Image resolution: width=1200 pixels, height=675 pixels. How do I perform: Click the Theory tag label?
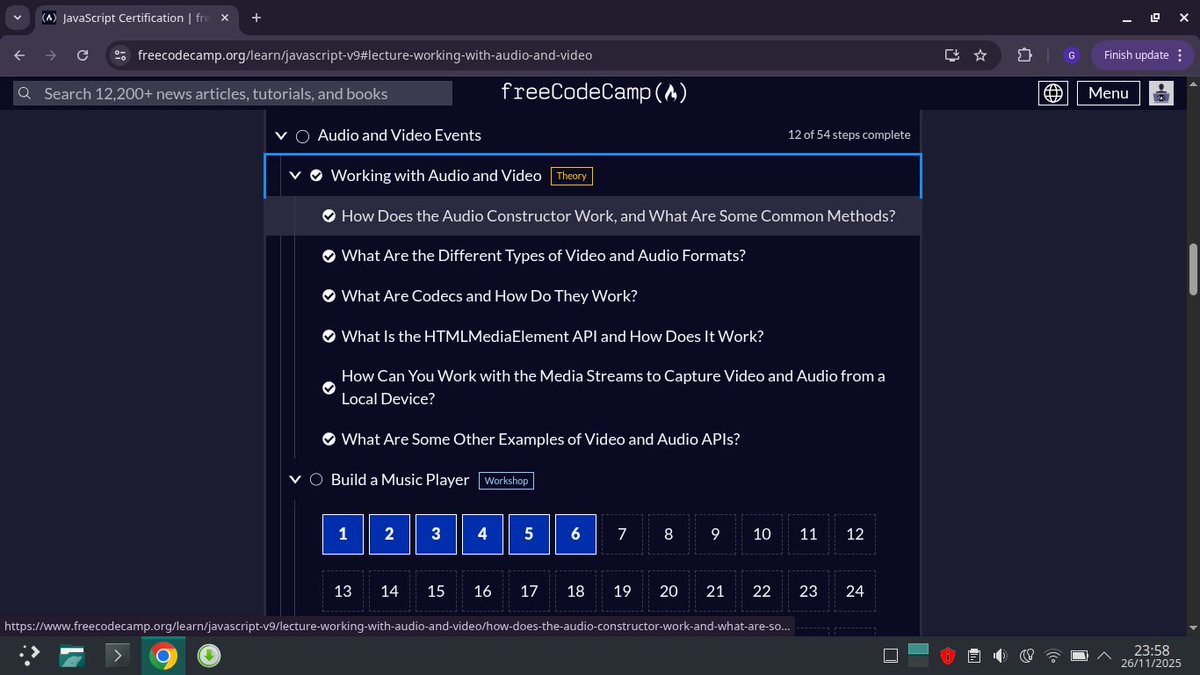(572, 176)
